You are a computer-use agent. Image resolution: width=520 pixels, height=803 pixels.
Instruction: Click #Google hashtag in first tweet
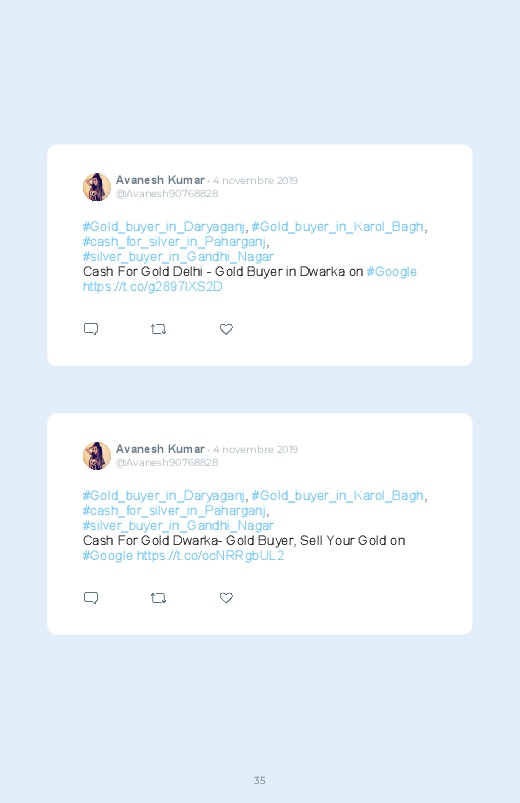click(x=392, y=272)
